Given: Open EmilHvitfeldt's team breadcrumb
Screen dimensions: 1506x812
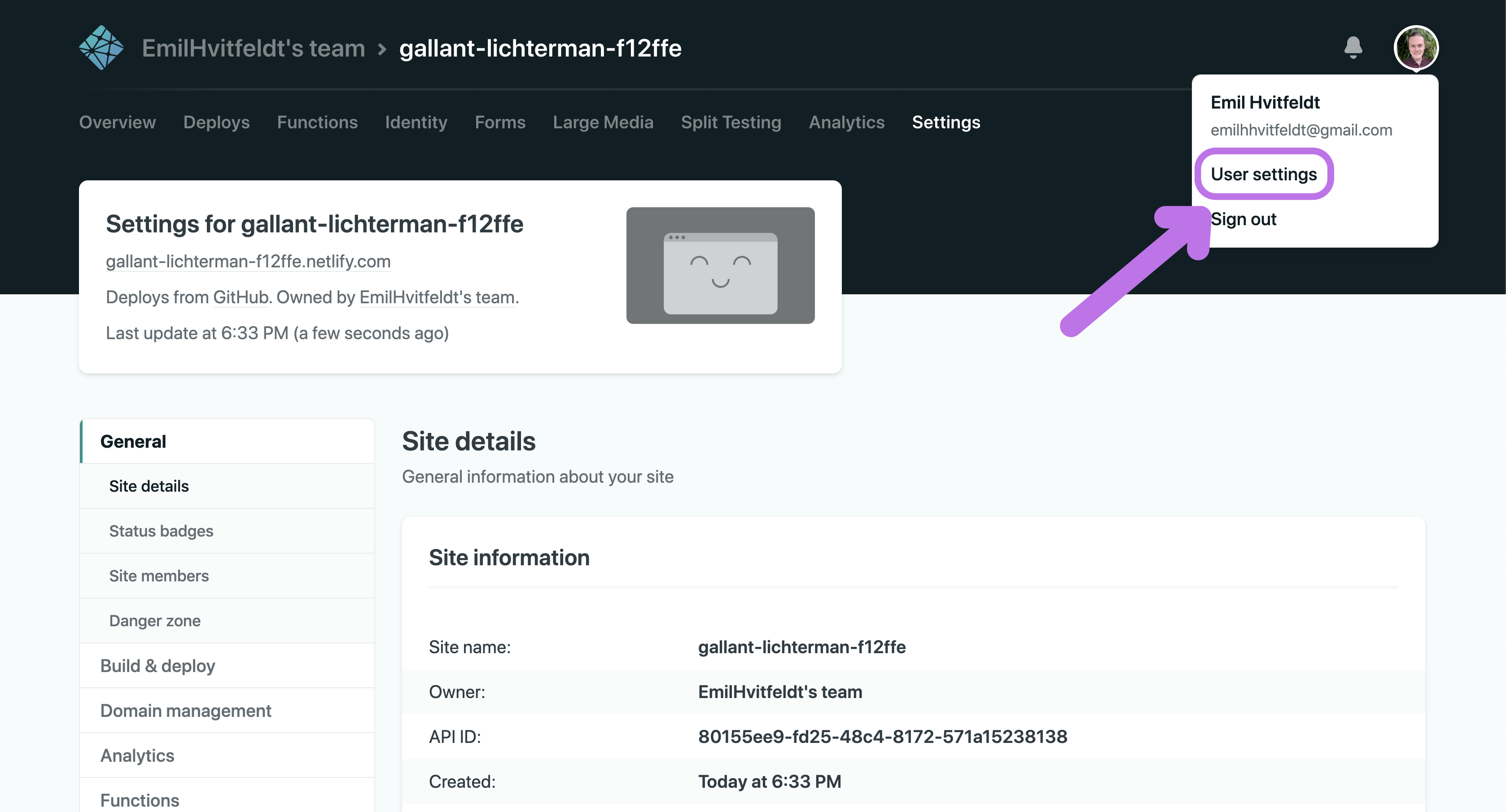Looking at the screenshot, I should [253, 48].
